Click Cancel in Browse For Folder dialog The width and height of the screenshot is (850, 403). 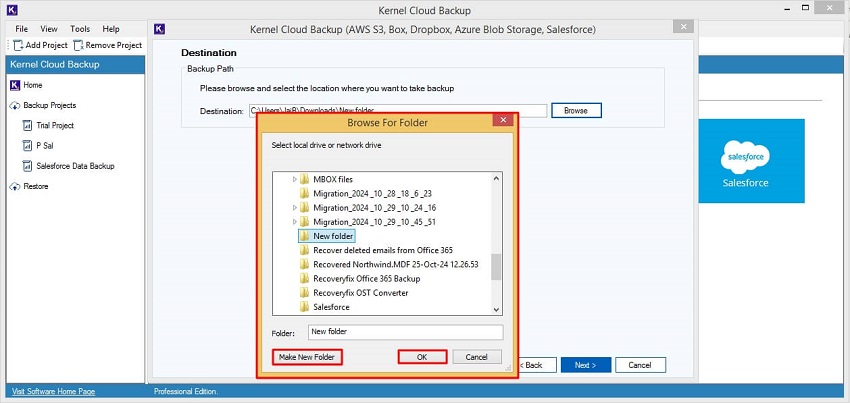(x=476, y=357)
